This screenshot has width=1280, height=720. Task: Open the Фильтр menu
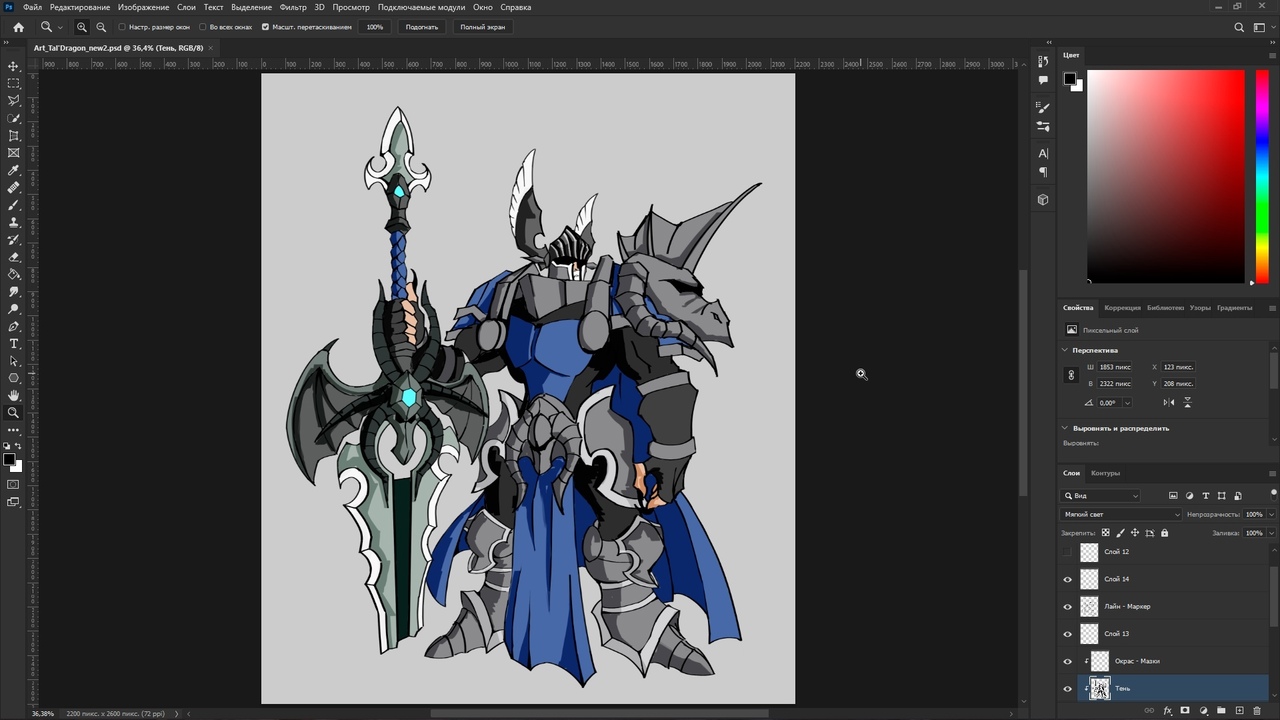pyautogui.click(x=293, y=7)
